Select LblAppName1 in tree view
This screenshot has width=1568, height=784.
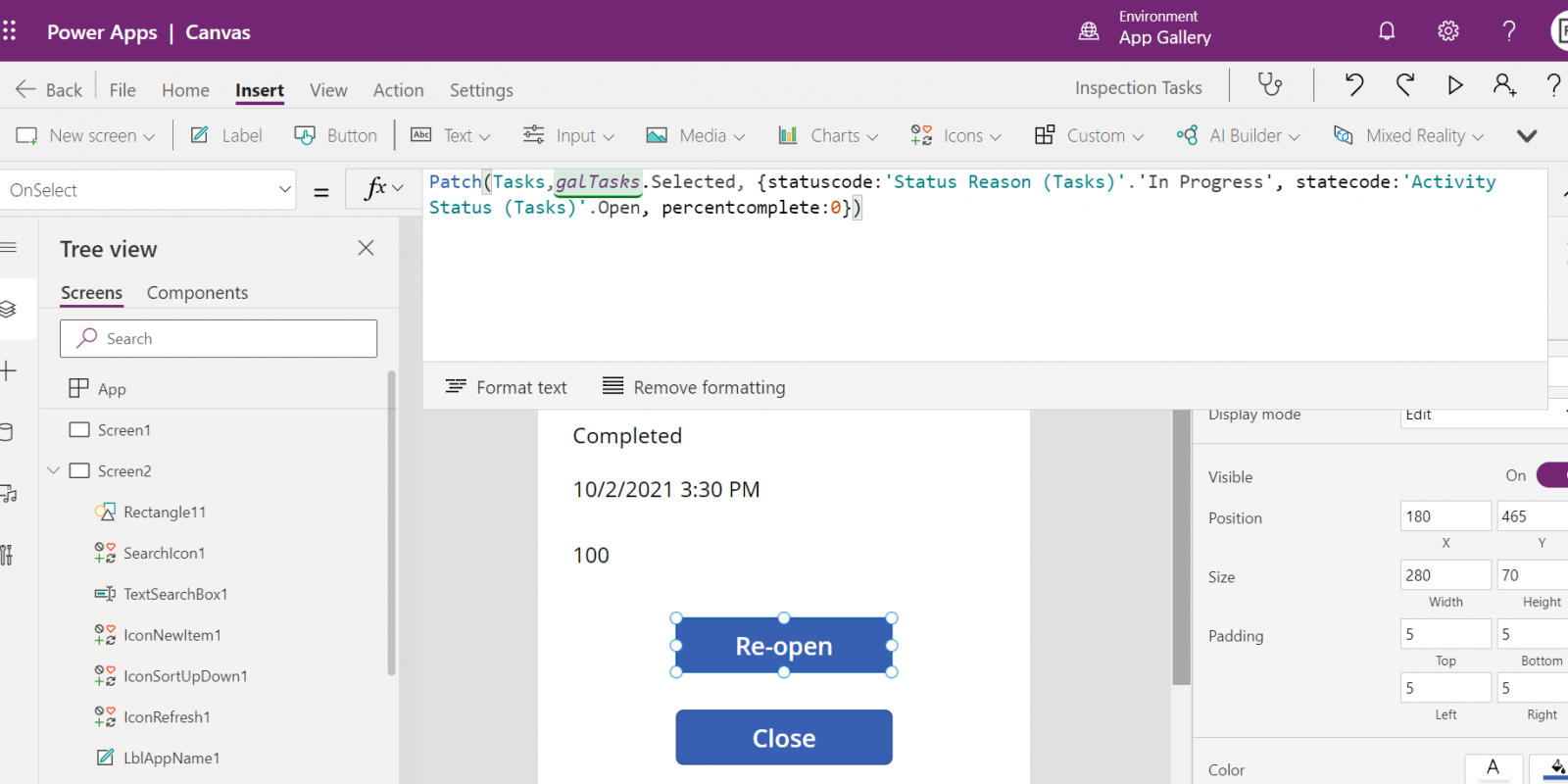click(171, 758)
